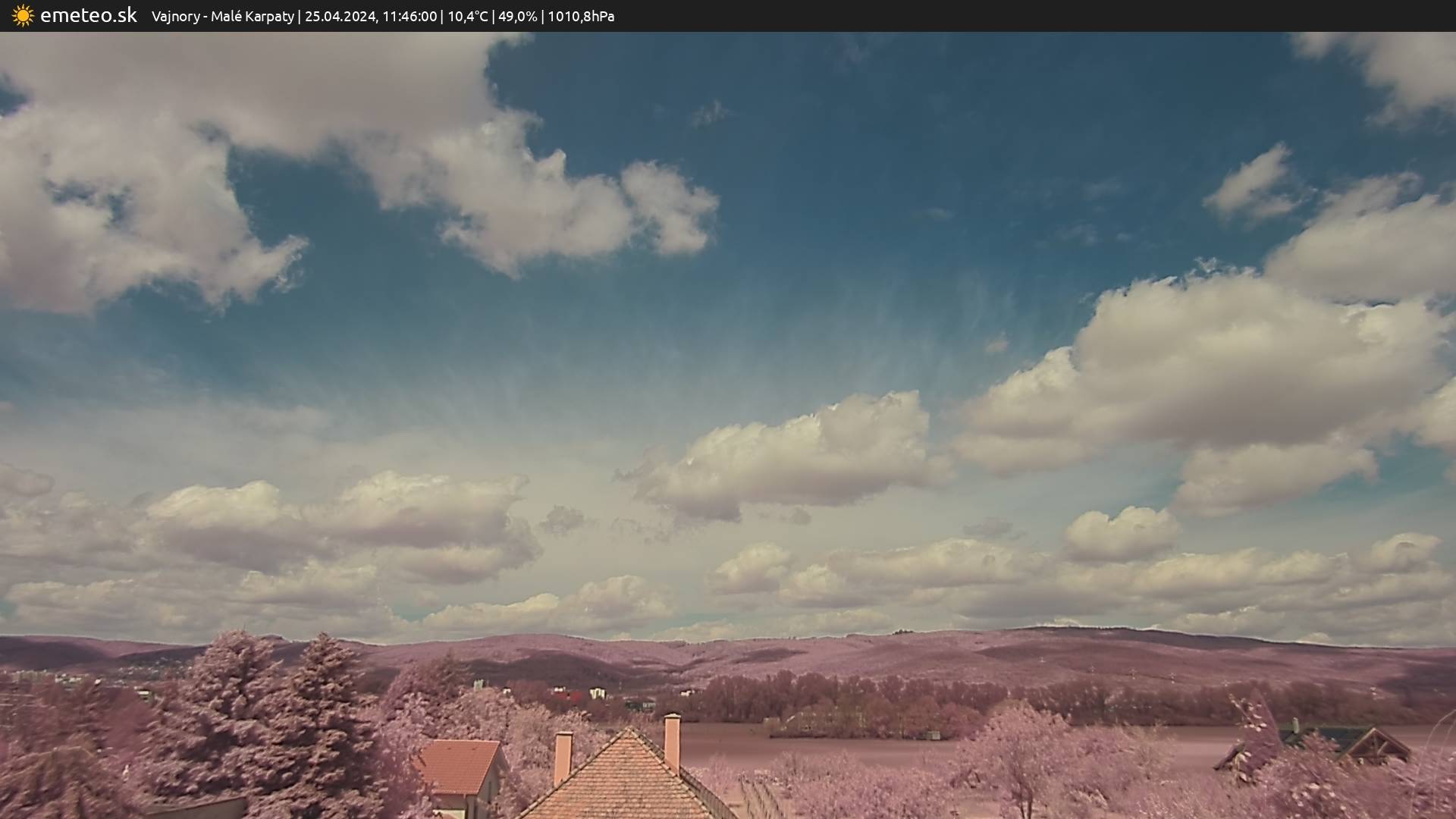Click the sun logo icon

[x=23, y=16]
